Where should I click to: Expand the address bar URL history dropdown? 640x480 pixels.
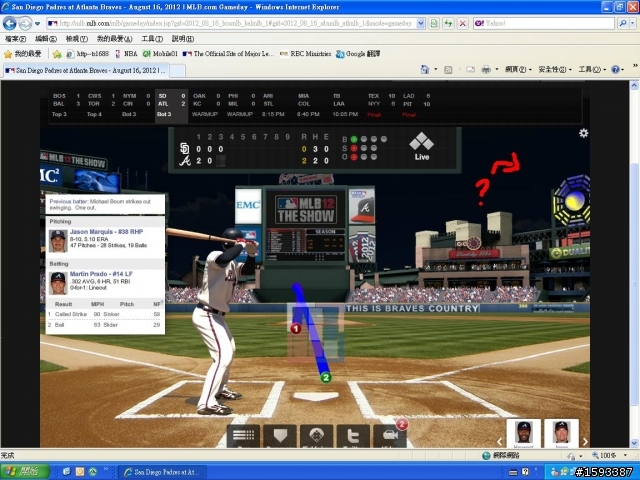pos(421,23)
